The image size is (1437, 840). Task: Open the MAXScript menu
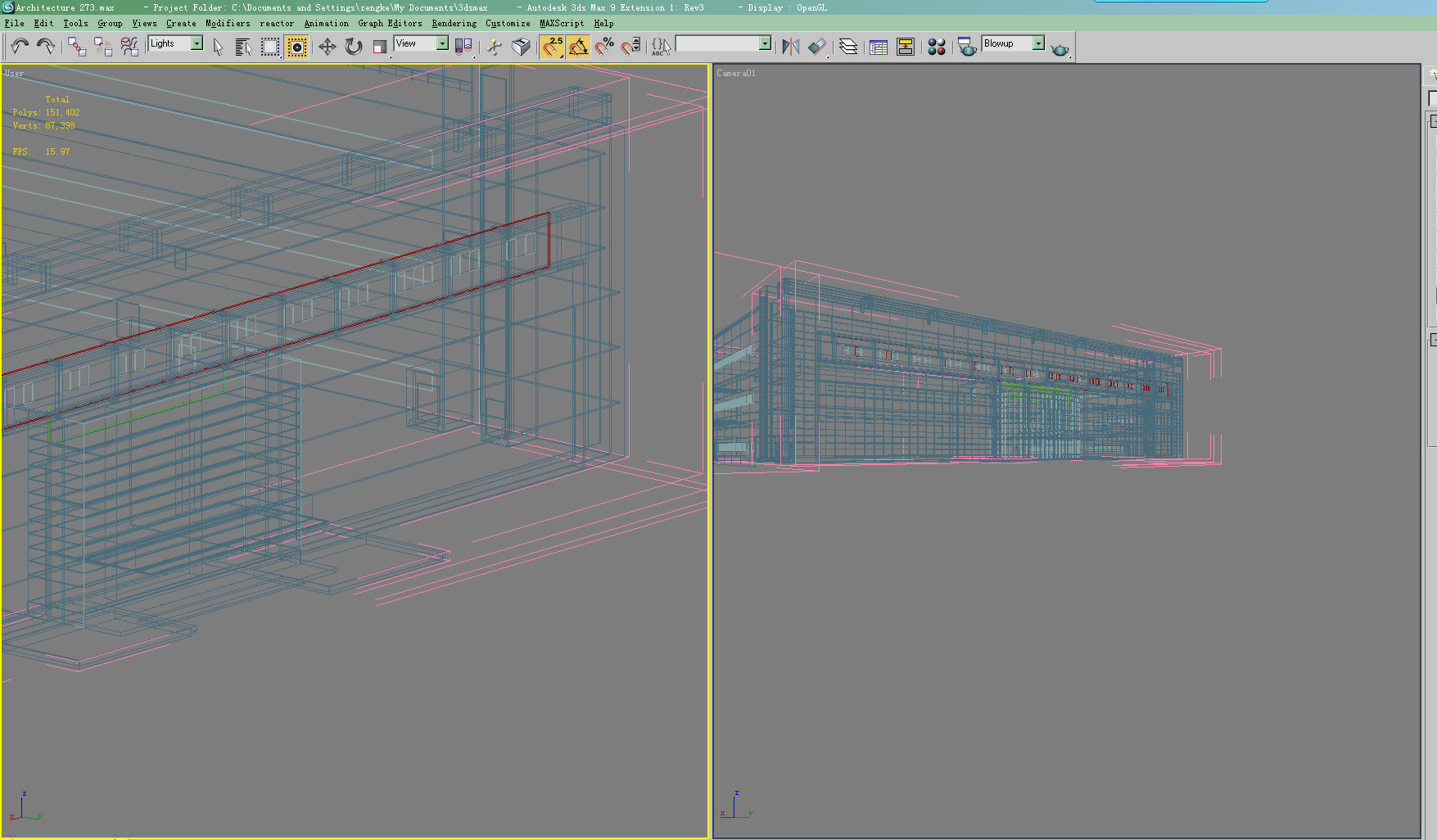coord(560,23)
